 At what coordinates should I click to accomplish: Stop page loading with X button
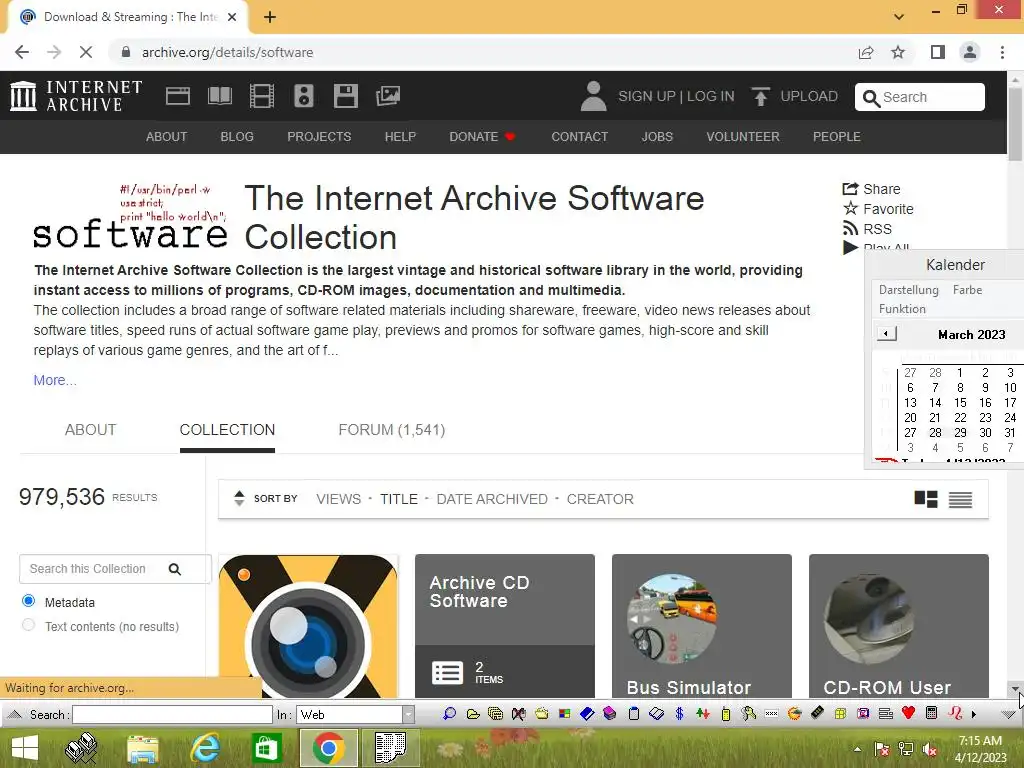click(86, 52)
